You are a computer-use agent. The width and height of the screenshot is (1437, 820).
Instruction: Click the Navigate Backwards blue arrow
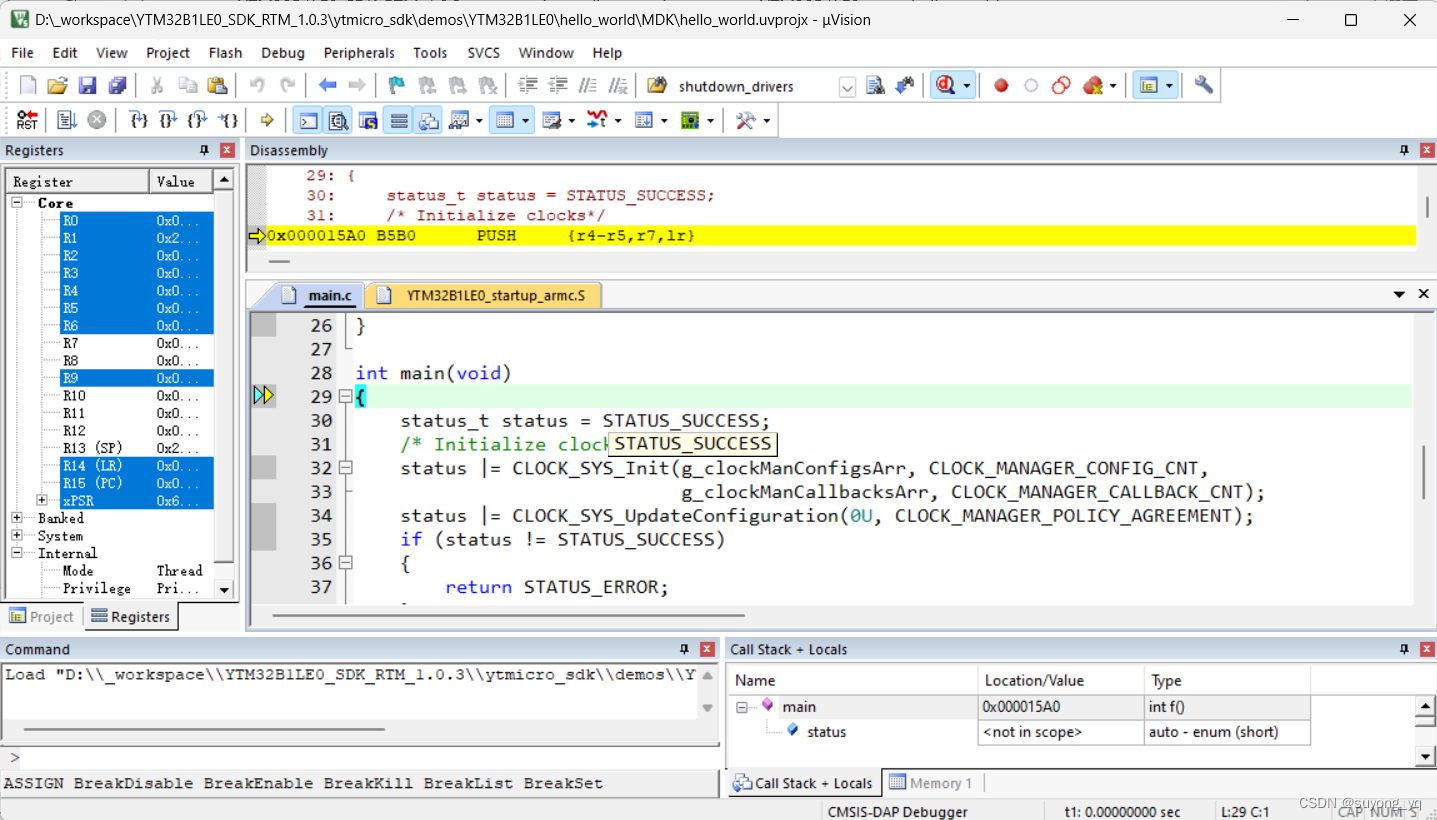(x=327, y=86)
